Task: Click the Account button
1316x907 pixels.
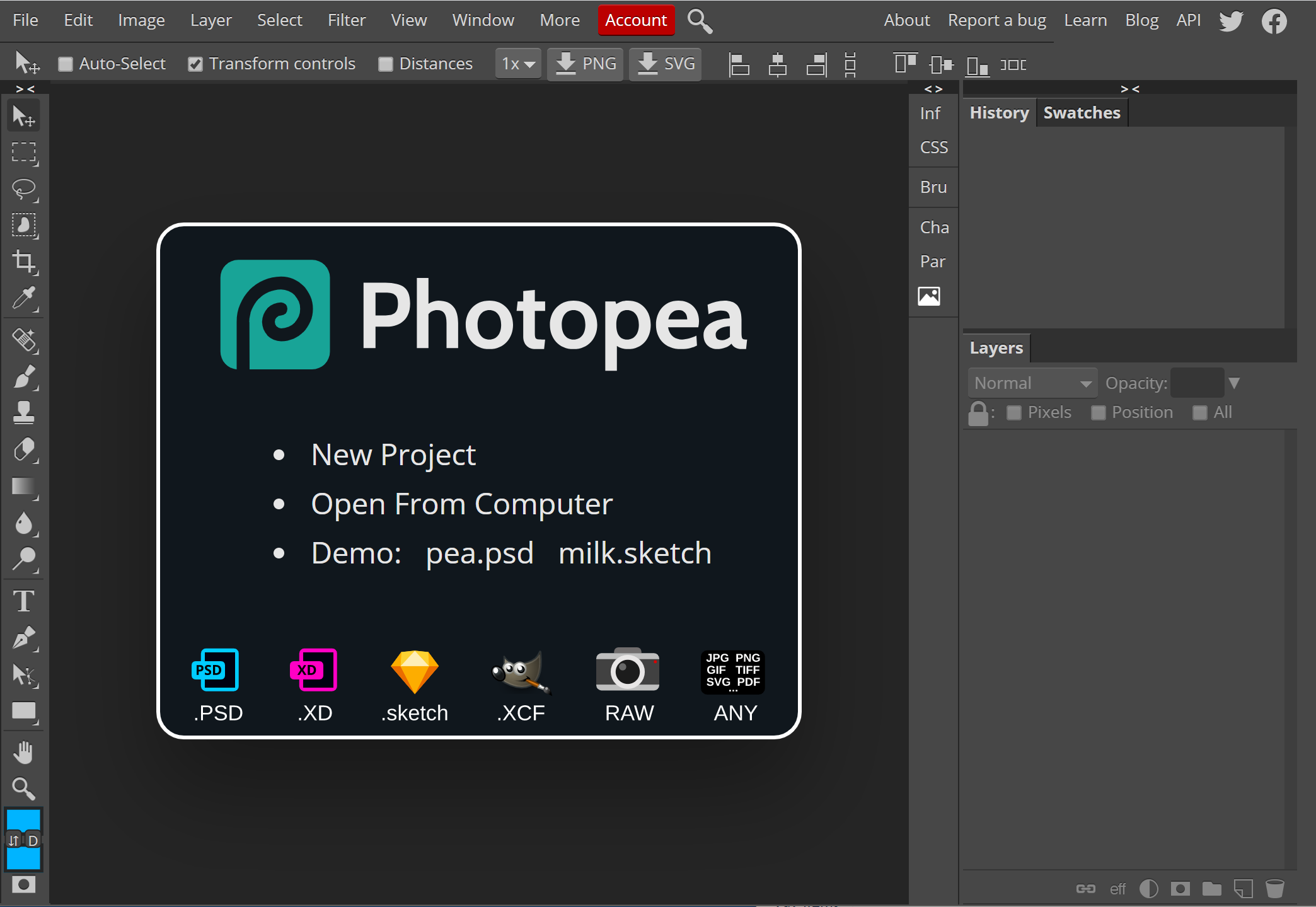Action: tap(636, 20)
